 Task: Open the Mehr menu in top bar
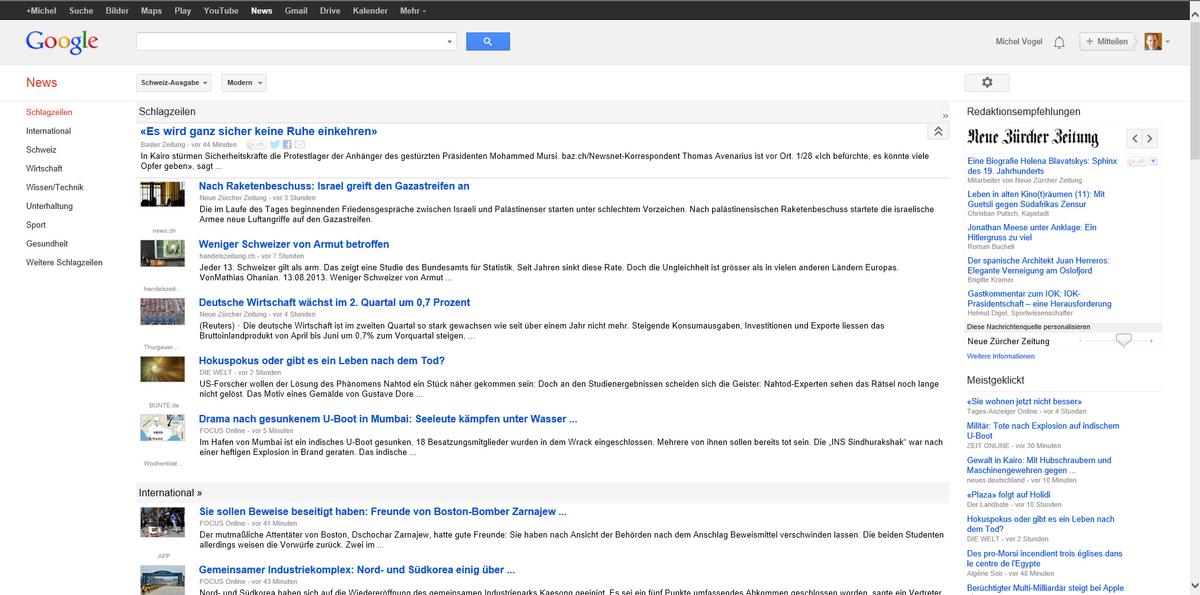(412, 10)
